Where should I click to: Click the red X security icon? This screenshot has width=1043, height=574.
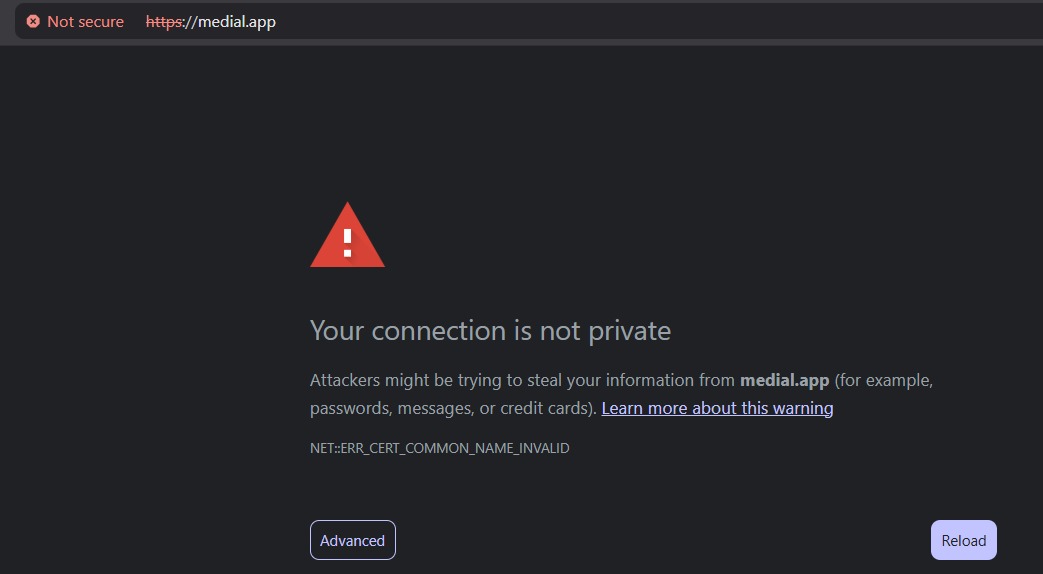[33, 22]
